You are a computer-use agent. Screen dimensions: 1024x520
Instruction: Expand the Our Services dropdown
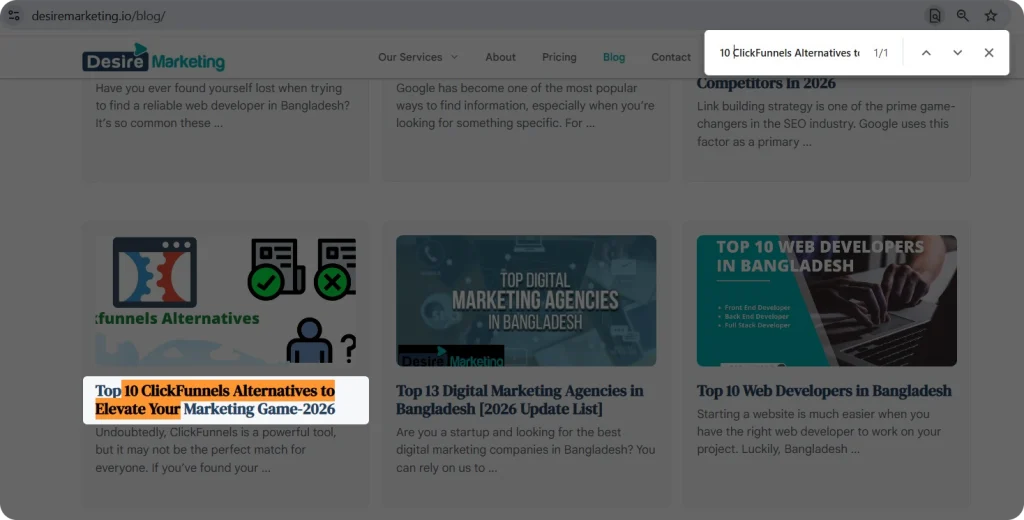[x=418, y=57]
